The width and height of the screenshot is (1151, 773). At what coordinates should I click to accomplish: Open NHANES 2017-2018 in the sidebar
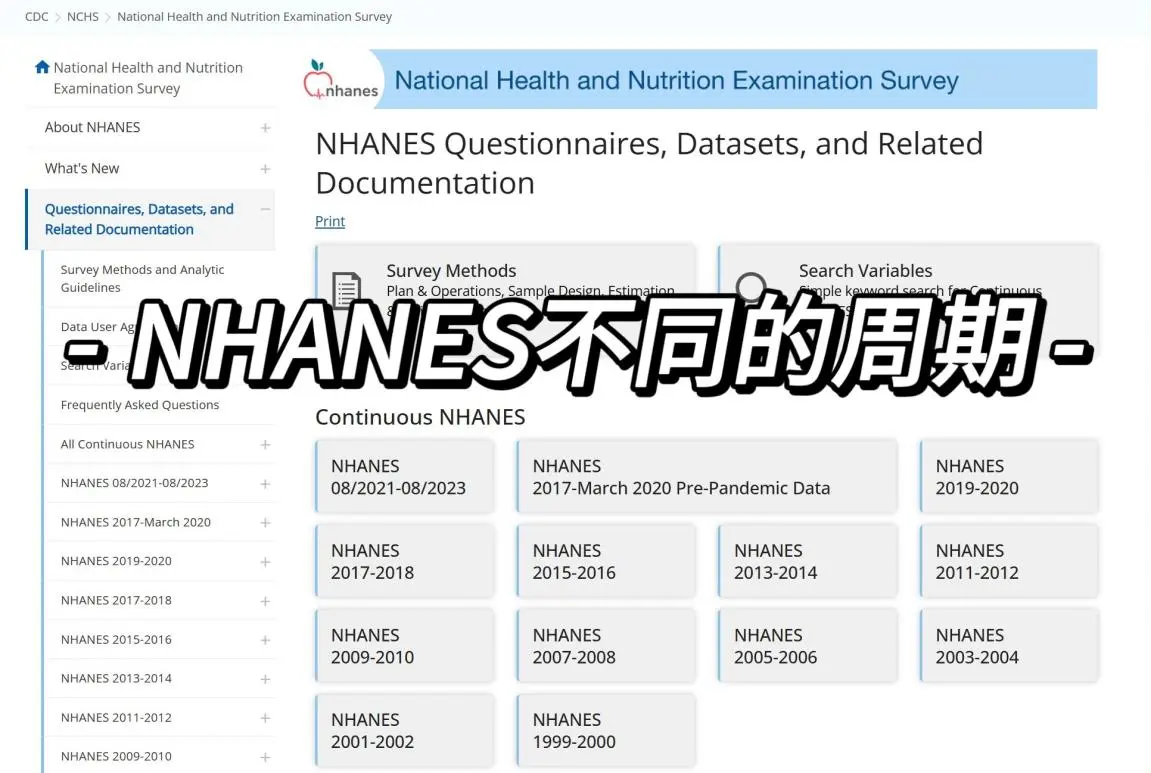(x=116, y=600)
